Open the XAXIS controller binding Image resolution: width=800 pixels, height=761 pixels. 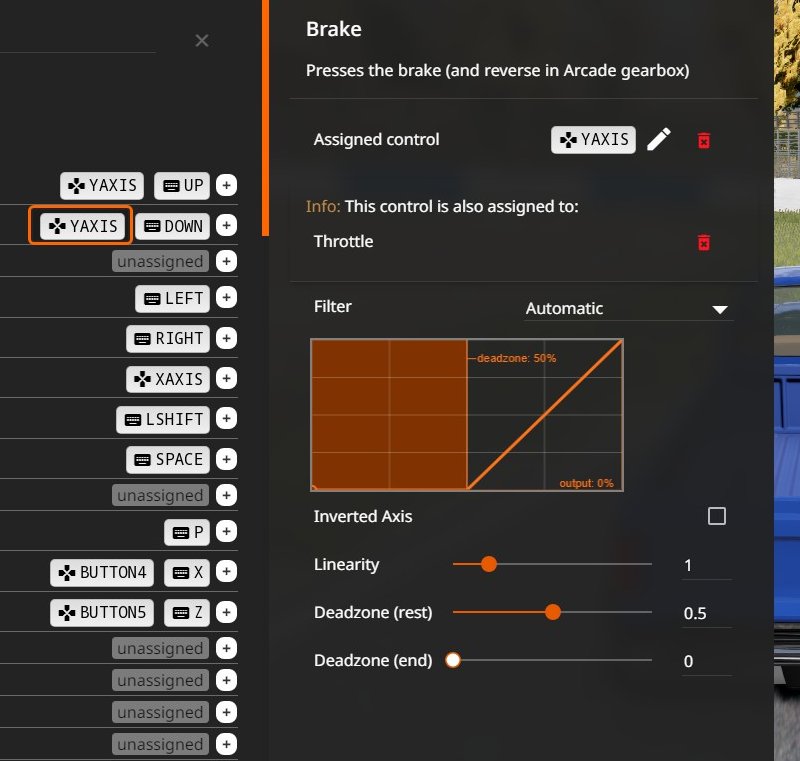point(168,379)
